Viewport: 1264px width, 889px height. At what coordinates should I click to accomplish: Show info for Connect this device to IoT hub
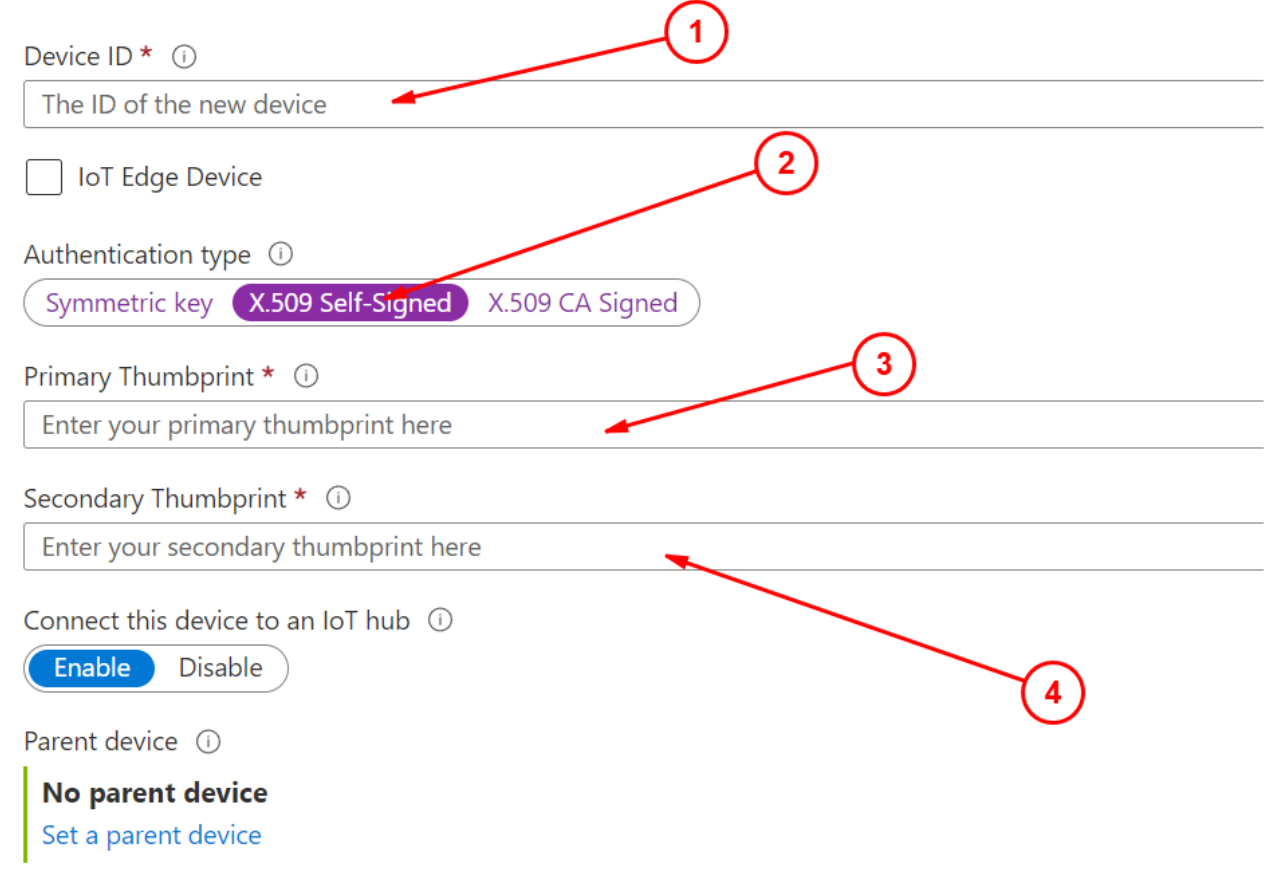[x=440, y=620]
